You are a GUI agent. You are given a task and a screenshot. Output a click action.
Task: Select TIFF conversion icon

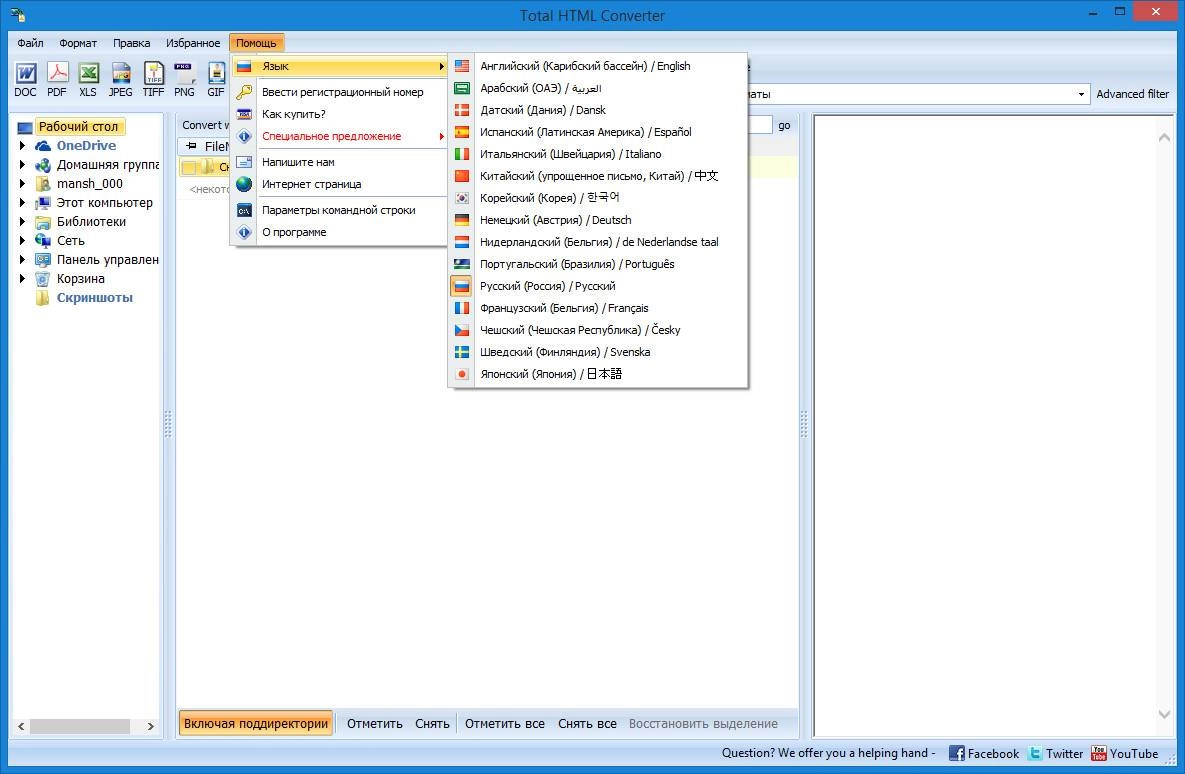click(153, 79)
